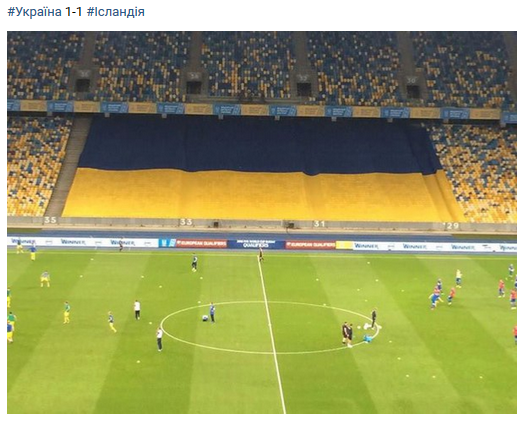Click the blue stripe of the giant flag
This screenshot has width=526, height=426.
(x=258, y=144)
